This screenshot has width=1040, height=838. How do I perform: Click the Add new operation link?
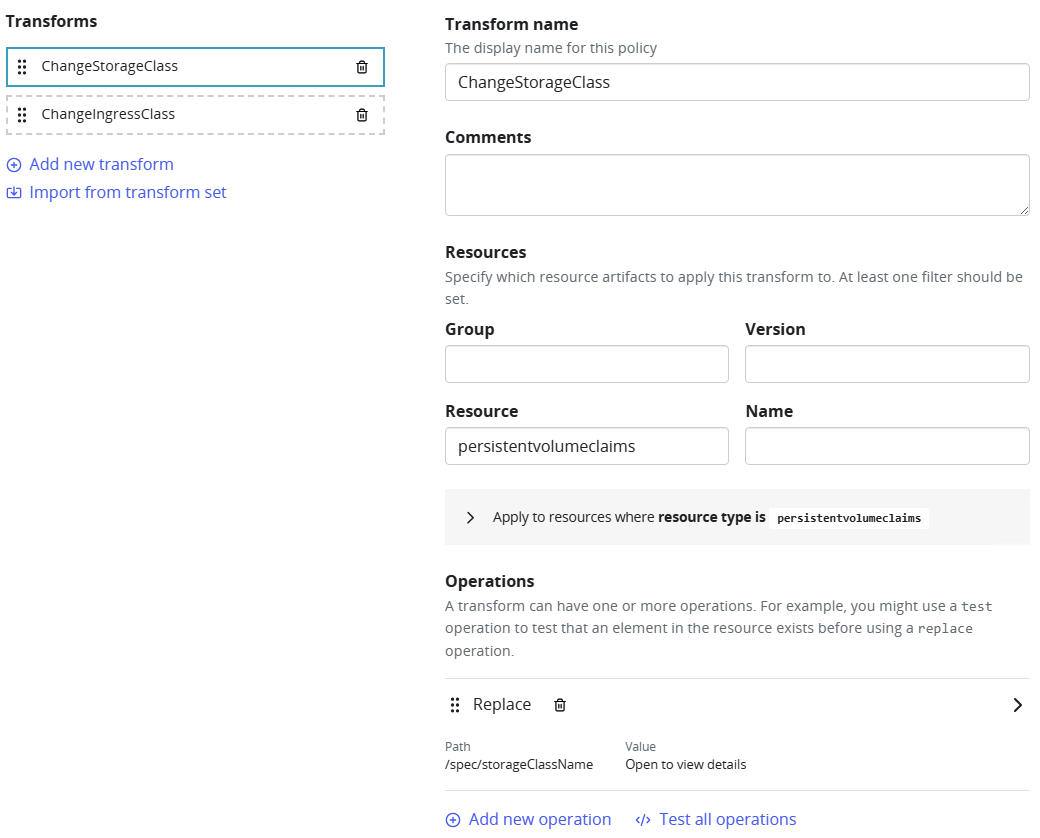coord(539,820)
